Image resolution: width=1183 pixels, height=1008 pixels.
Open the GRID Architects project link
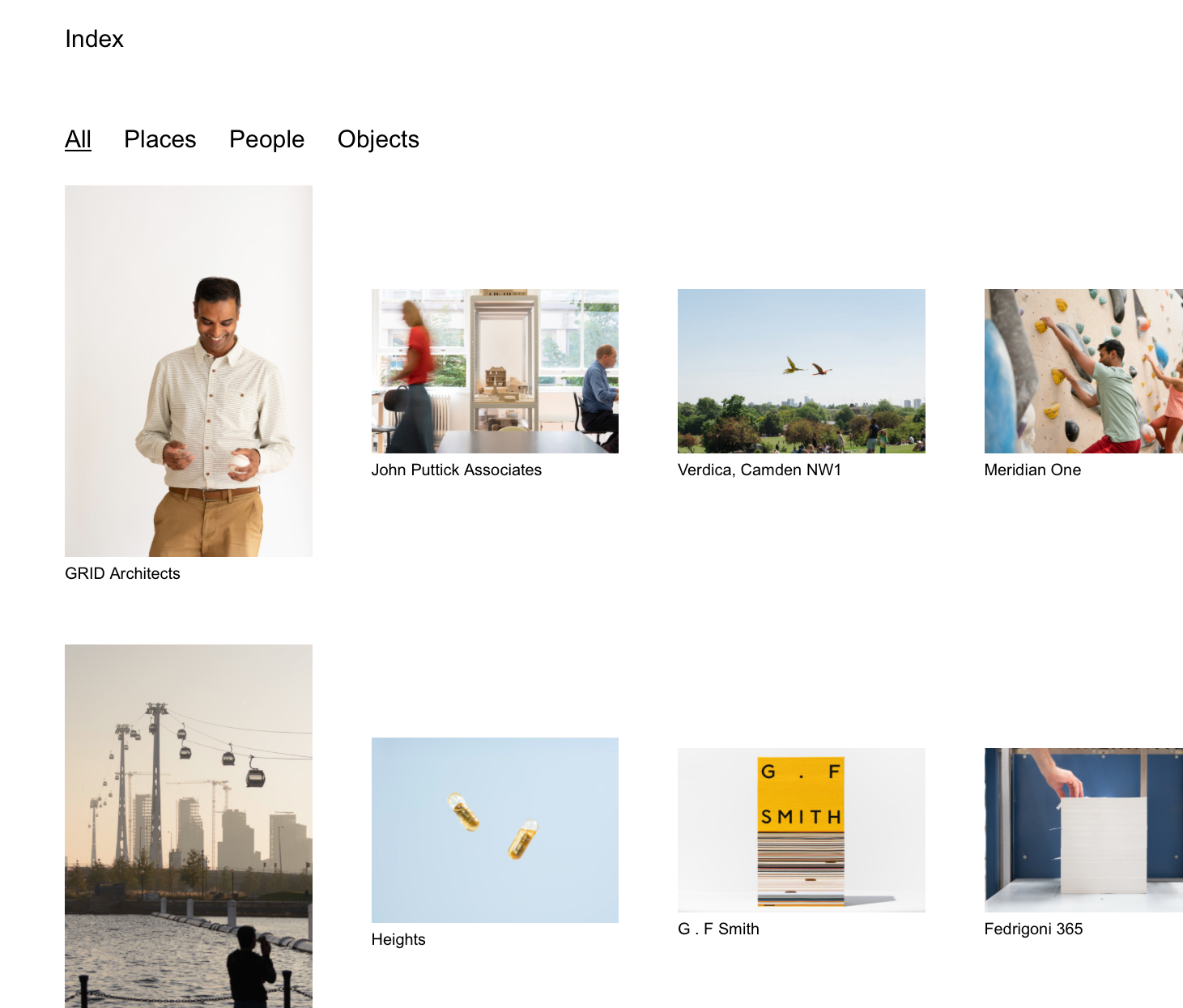pyautogui.click(x=122, y=572)
